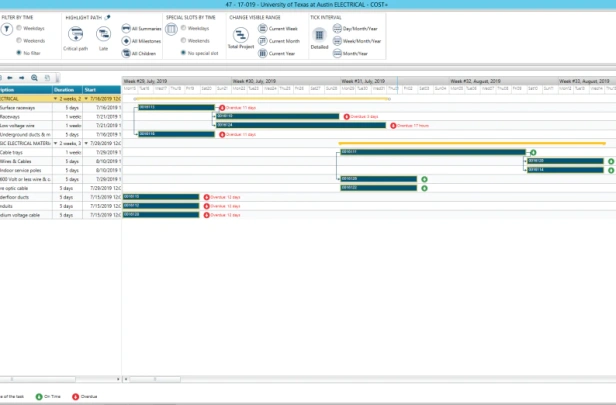Select the Weekdays filter radio button

pos(19,28)
